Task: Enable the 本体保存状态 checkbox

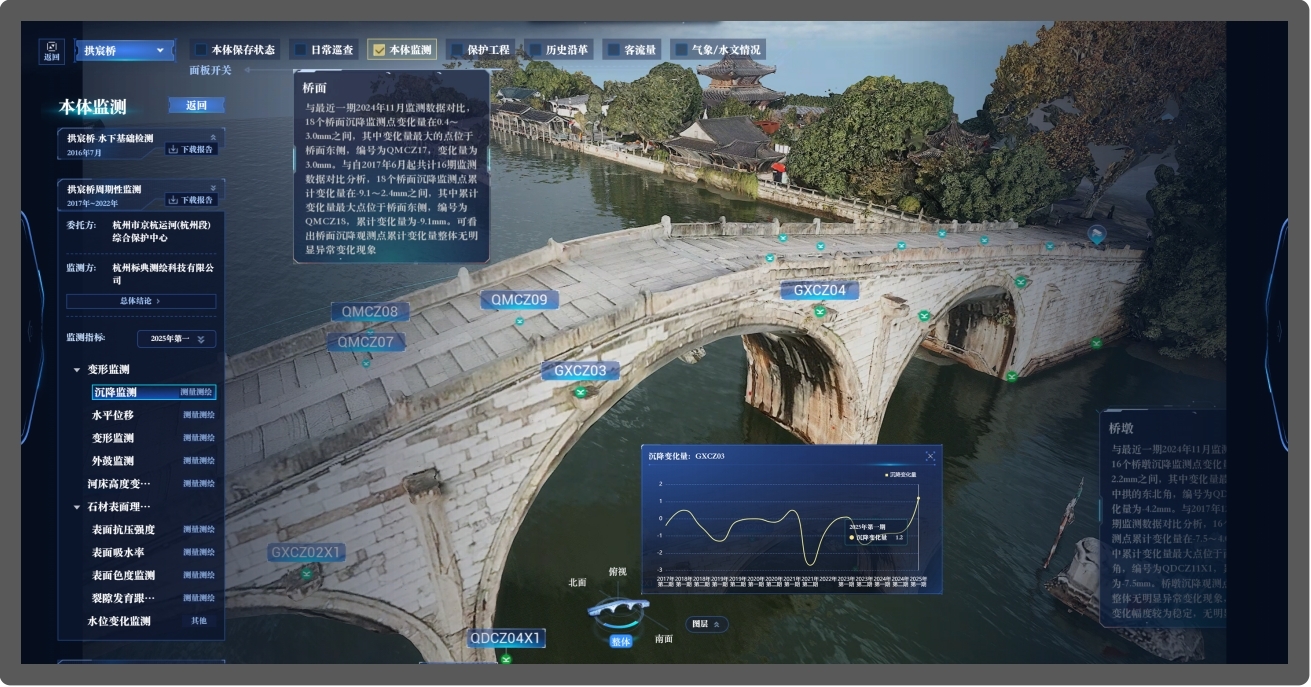Action: coord(201,49)
